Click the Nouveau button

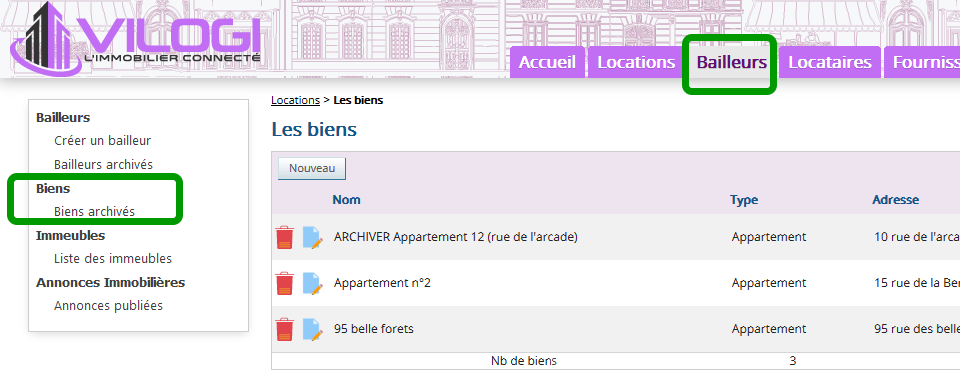(312, 168)
